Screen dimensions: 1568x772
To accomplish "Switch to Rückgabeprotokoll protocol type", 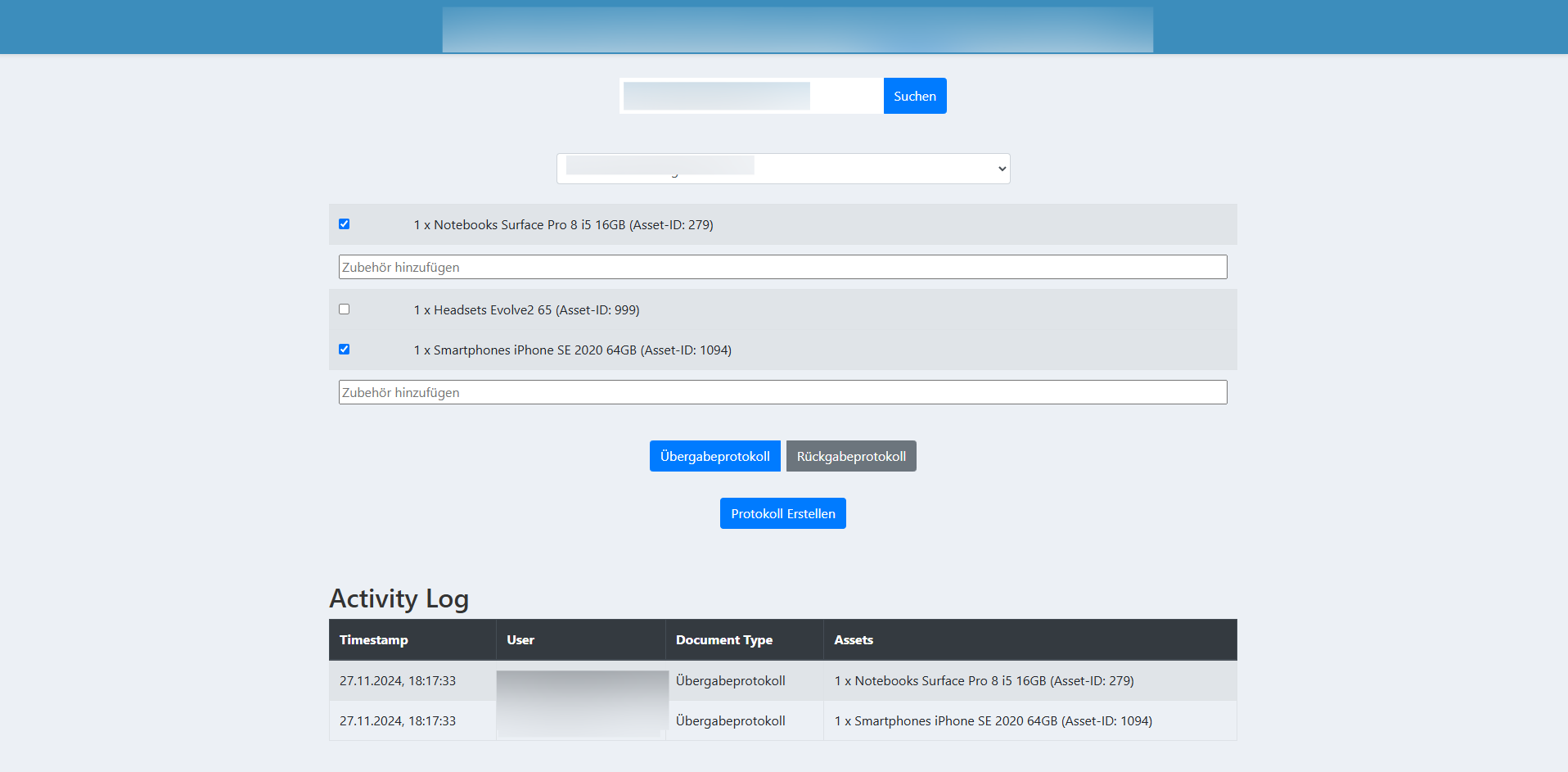I will [850, 456].
